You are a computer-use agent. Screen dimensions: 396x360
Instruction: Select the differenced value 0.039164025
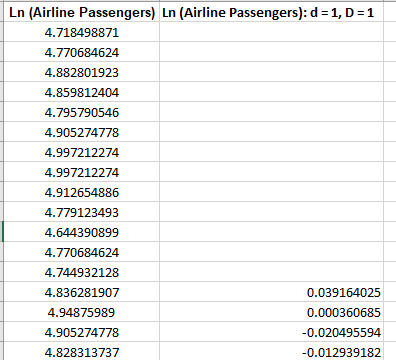pyautogui.click(x=271, y=292)
